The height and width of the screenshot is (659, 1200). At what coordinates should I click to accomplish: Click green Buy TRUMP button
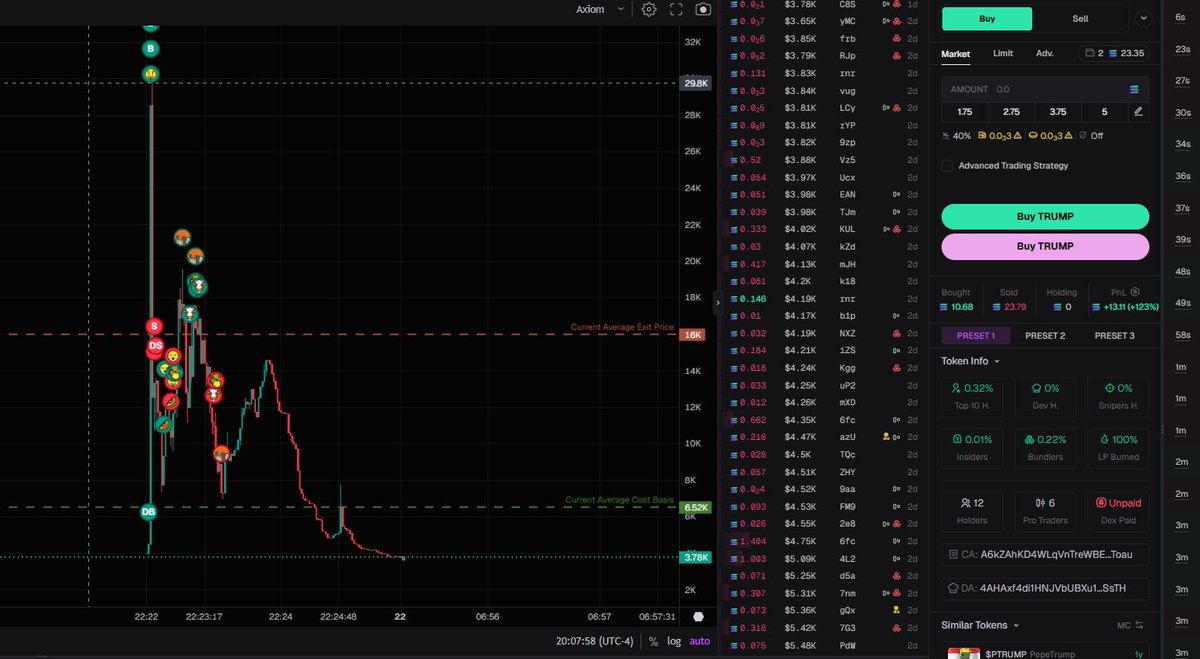(1045, 217)
